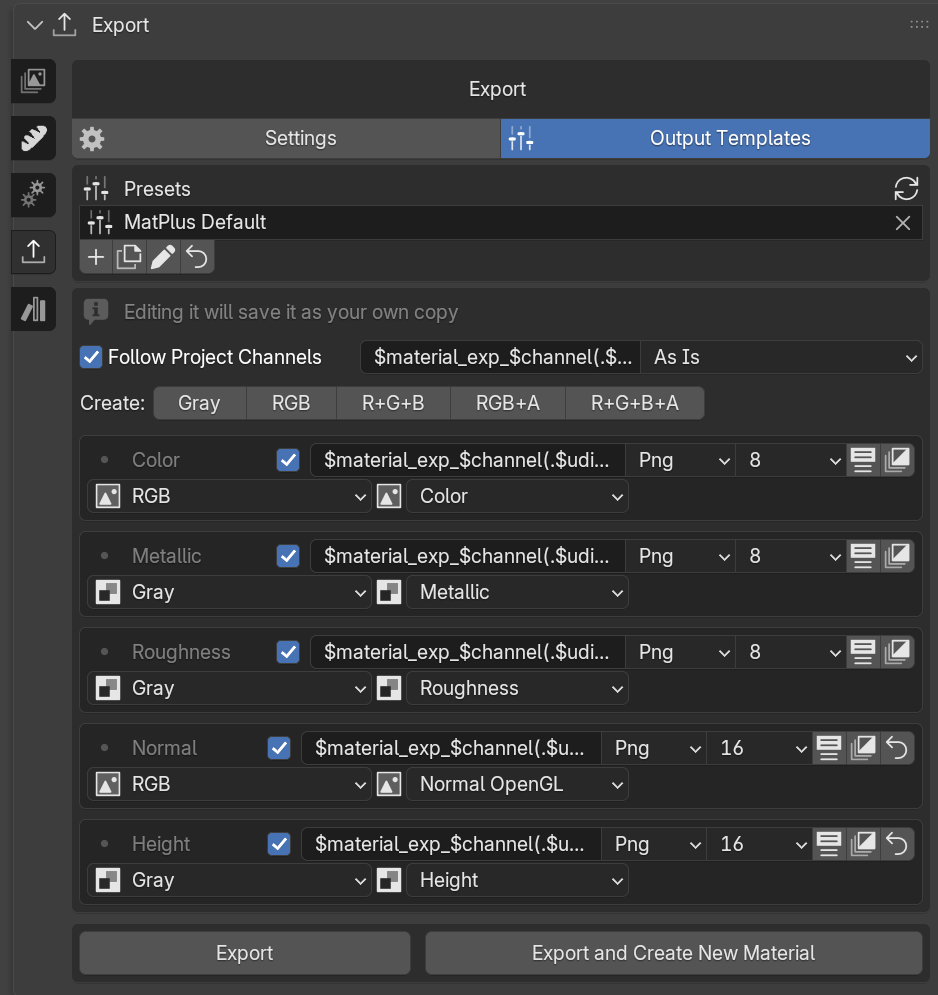Image resolution: width=938 pixels, height=995 pixels.
Task: Open Height row bit depth 16 dropdown
Action: point(759,844)
